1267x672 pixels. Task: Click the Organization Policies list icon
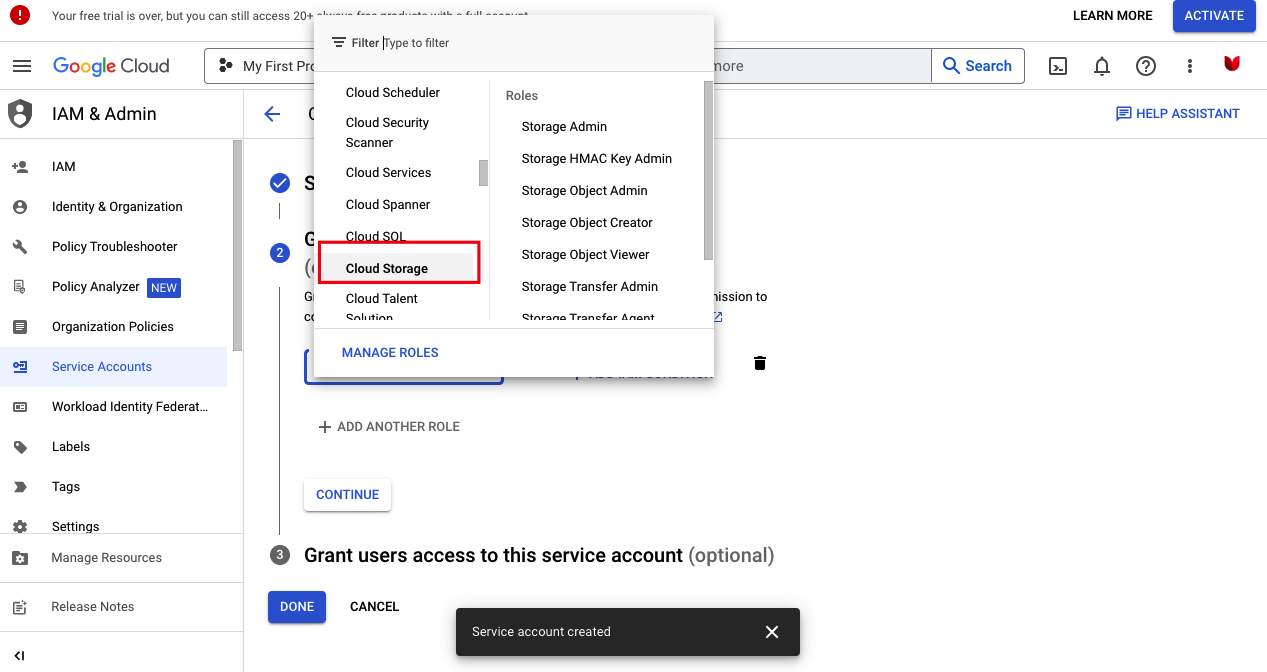(x=20, y=327)
